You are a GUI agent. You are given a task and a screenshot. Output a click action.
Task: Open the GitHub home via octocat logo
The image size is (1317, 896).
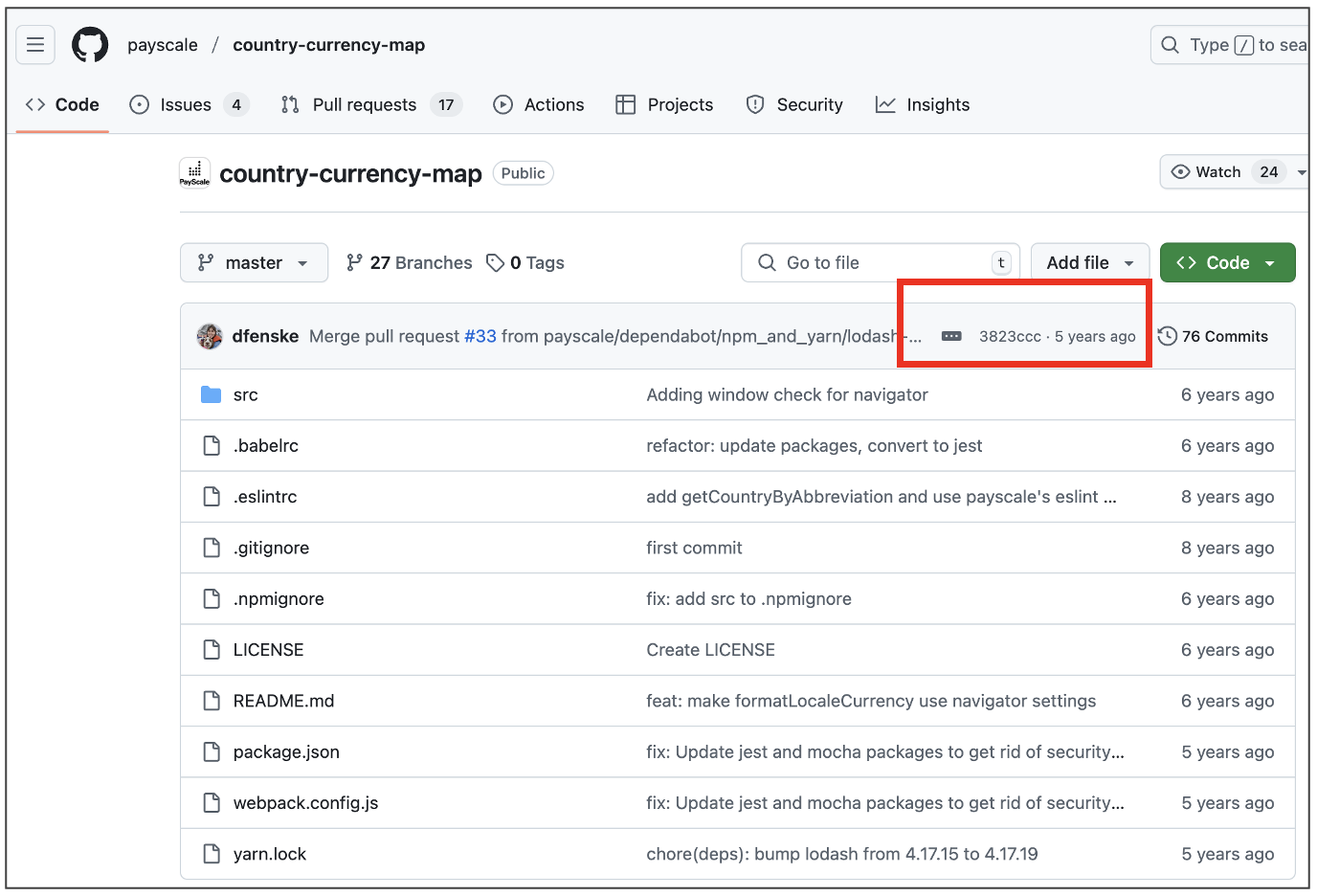[90, 44]
